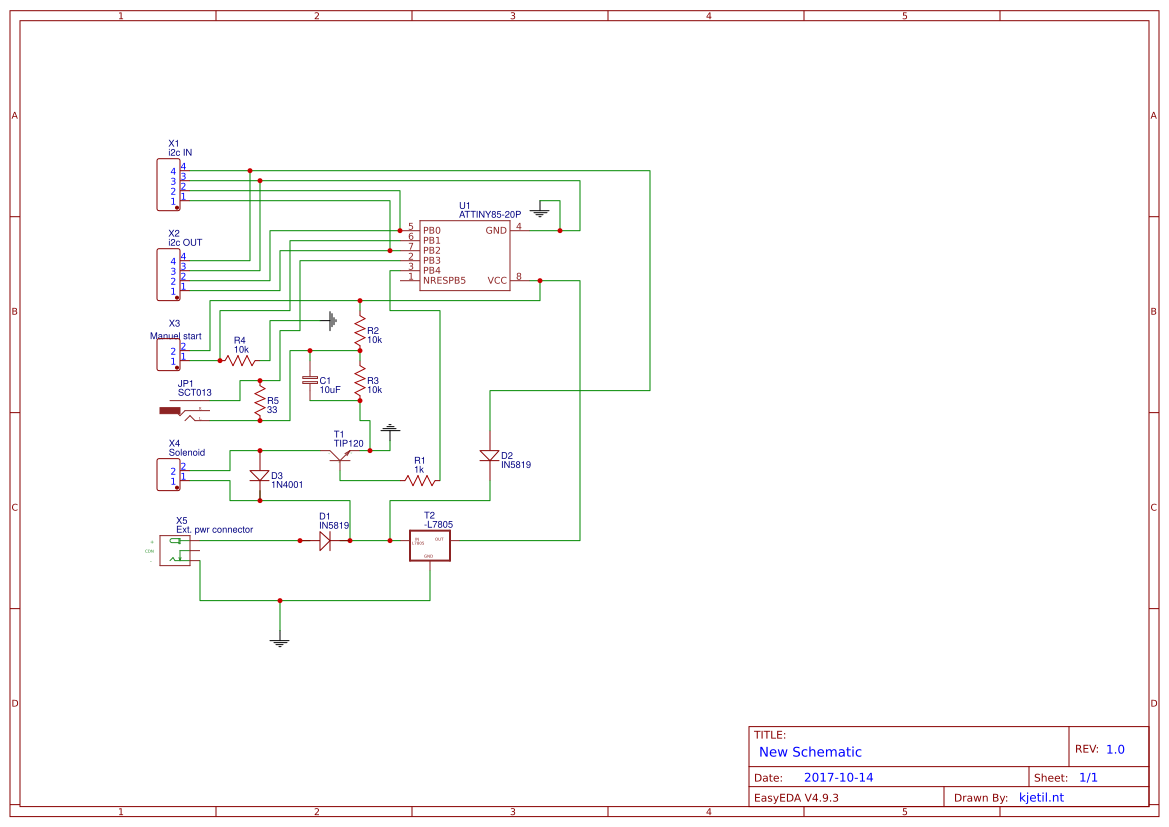
Task: Select the D3 1N4001 diode symbol
Action: [x=257, y=474]
